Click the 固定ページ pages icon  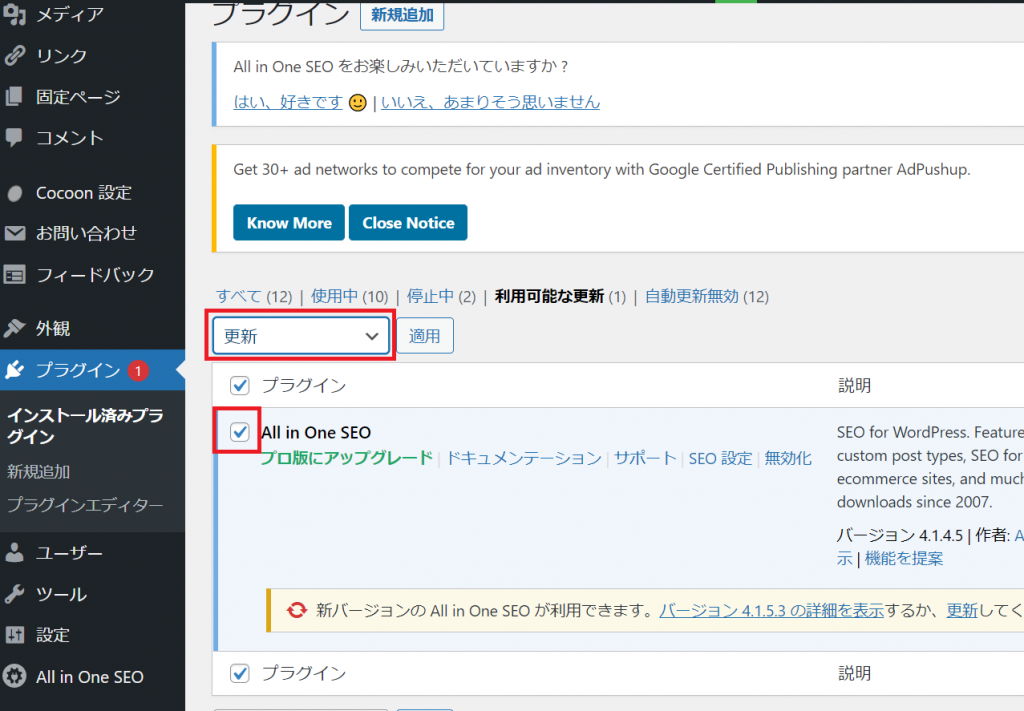coord(14,97)
